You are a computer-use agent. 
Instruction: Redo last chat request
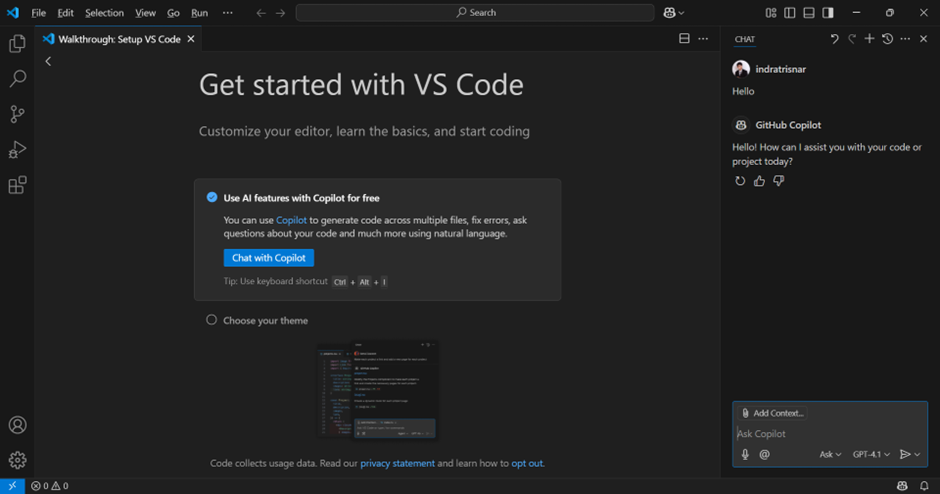click(x=852, y=39)
